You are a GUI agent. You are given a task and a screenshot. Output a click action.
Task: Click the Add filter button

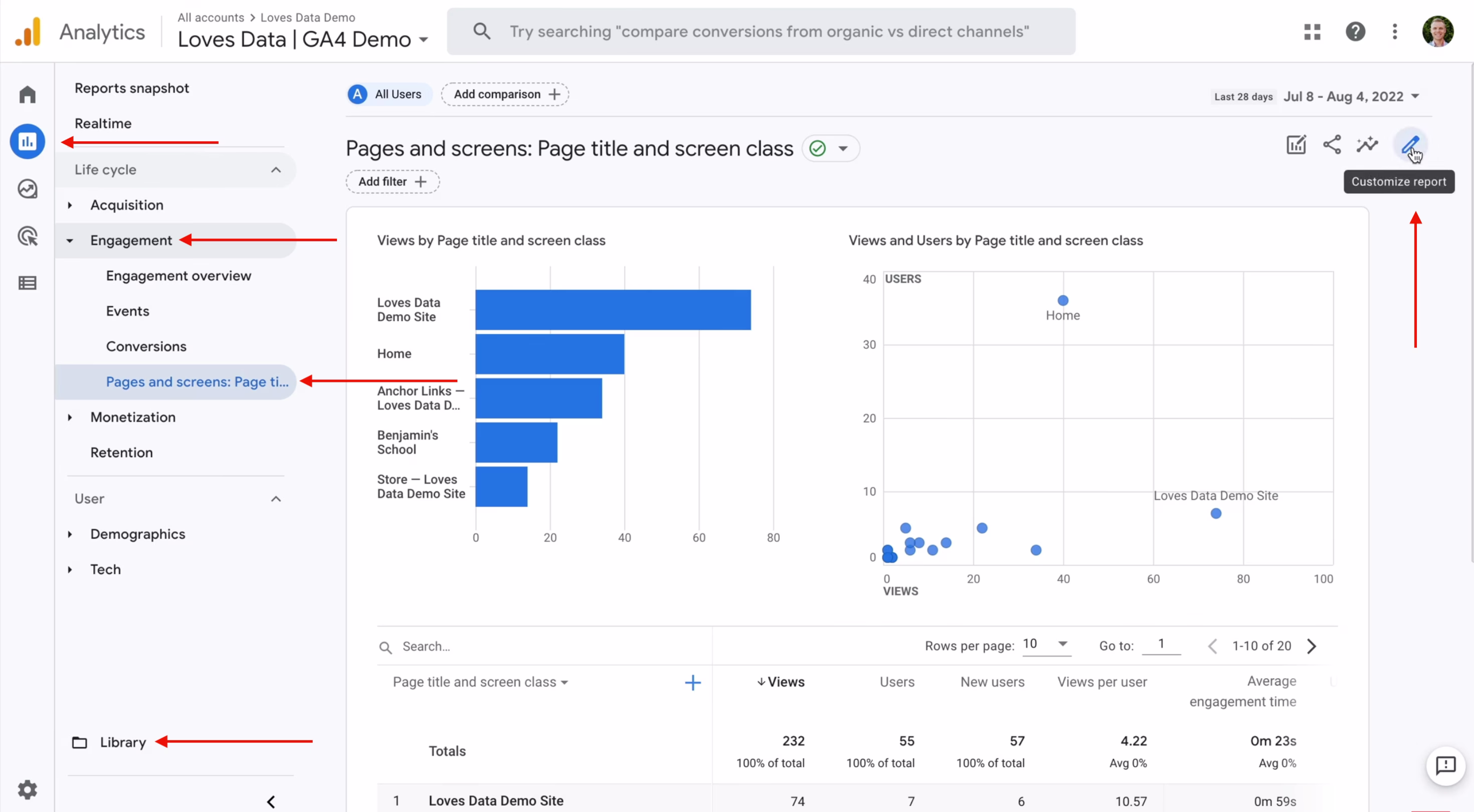click(x=392, y=181)
